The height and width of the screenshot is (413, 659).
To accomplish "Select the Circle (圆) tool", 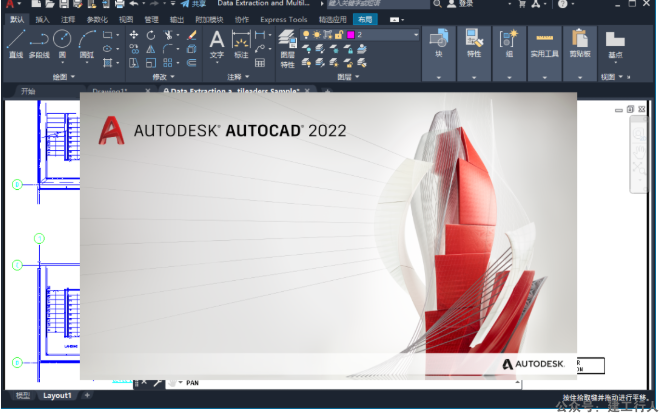I will (62, 44).
